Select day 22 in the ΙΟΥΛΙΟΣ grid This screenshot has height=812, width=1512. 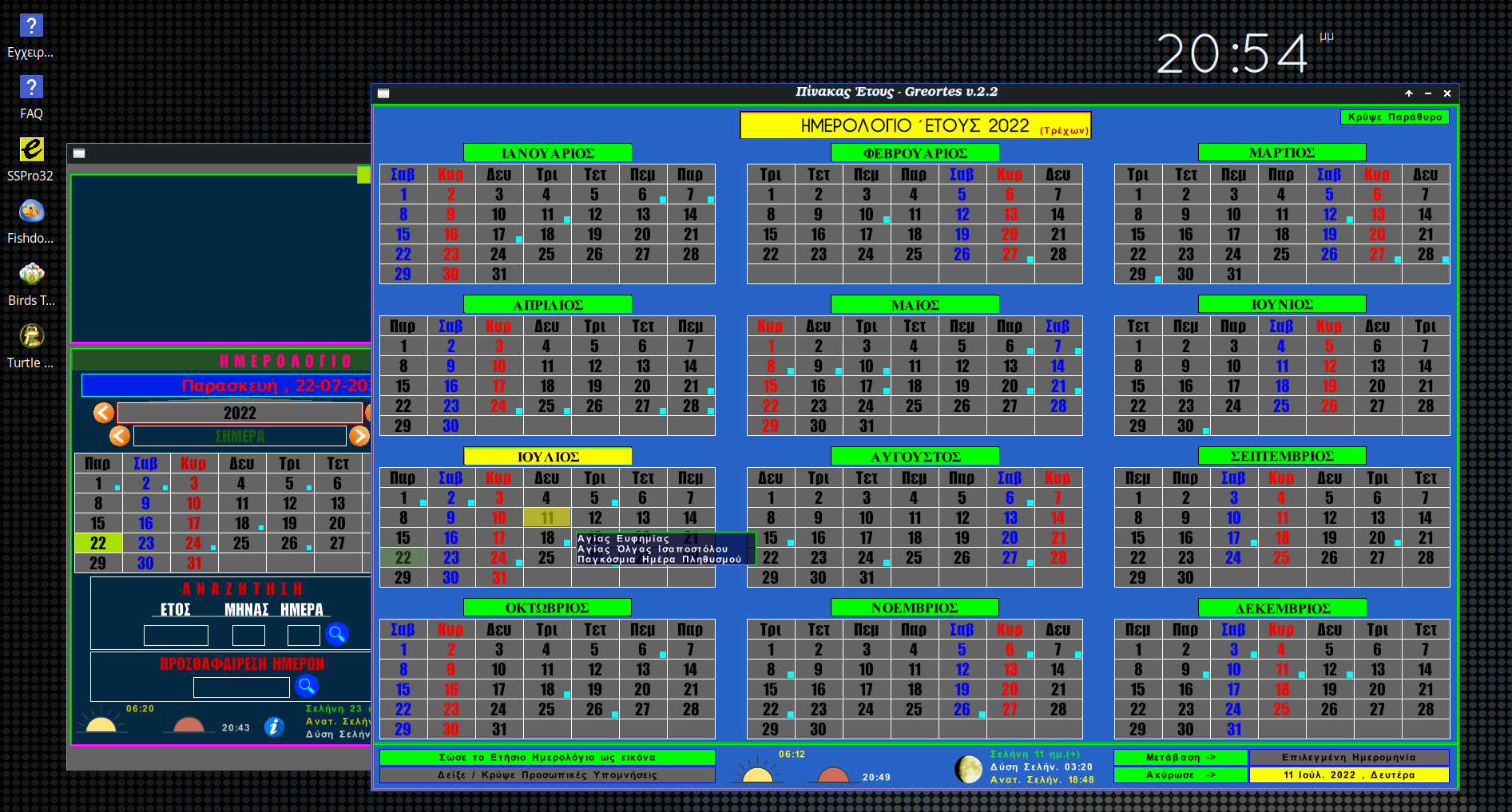coord(403,557)
